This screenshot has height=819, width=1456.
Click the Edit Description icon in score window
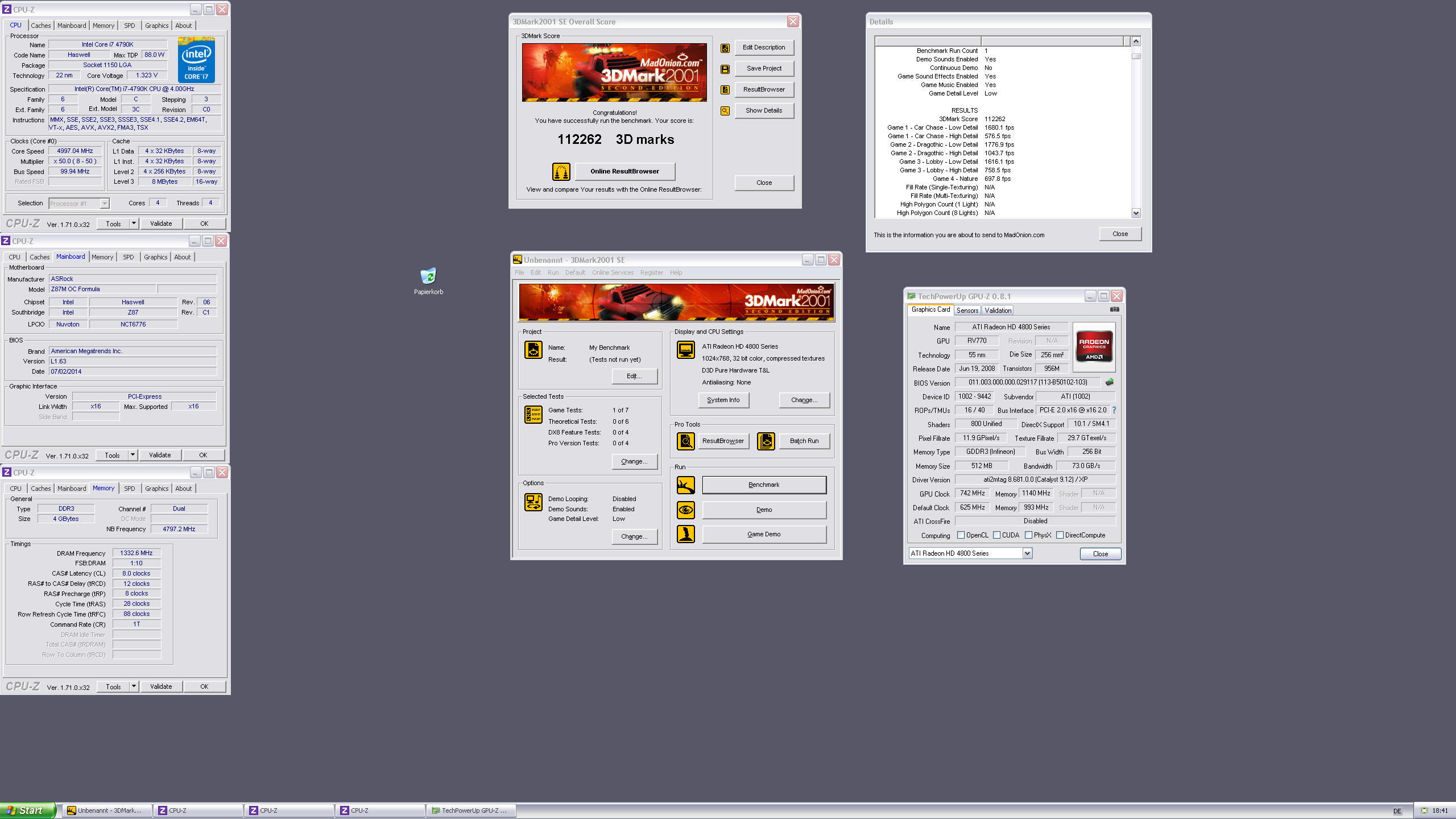click(x=725, y=48)
